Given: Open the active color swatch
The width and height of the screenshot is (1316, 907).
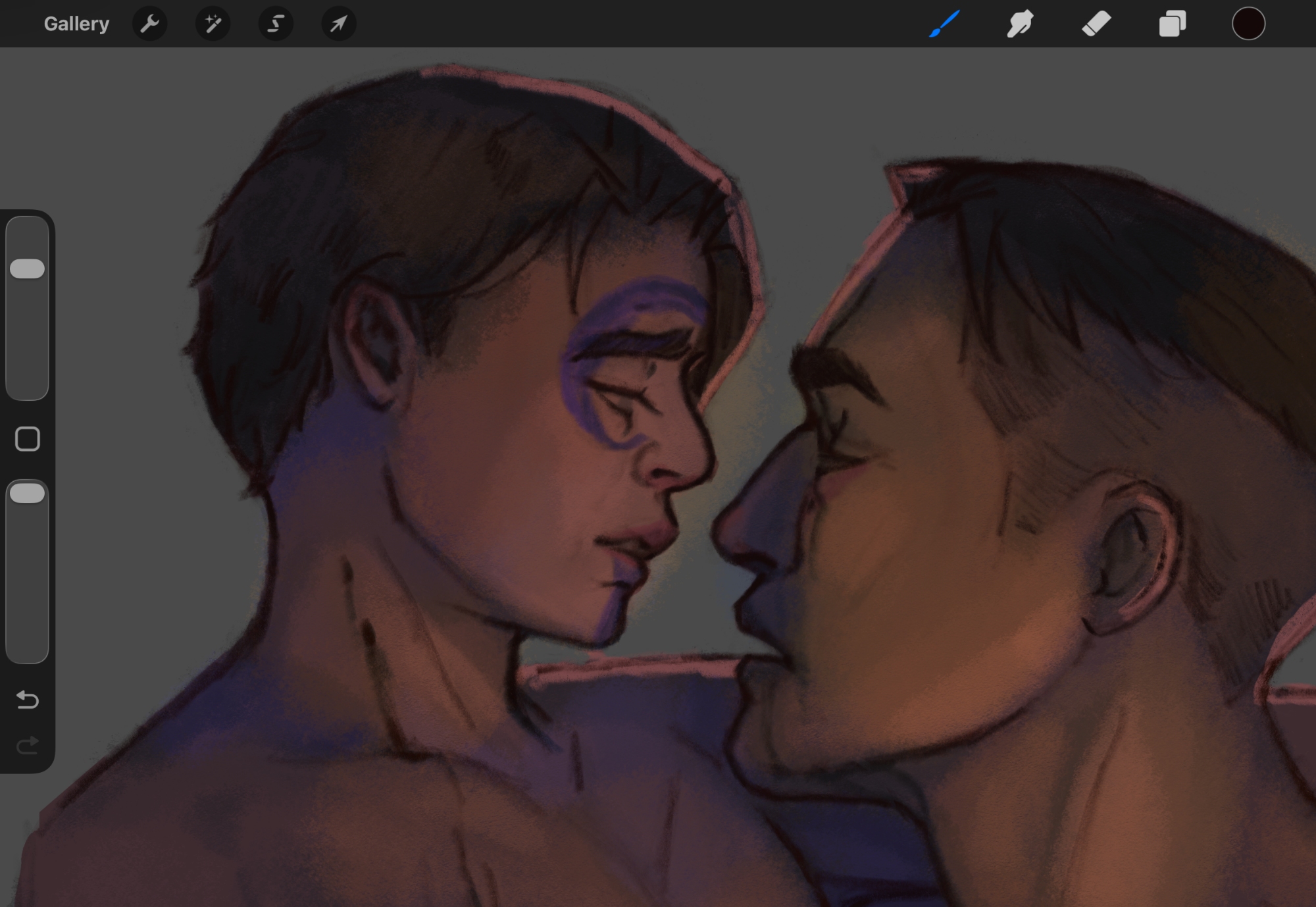Looking at the screenshot, I should click(1248, 24).
